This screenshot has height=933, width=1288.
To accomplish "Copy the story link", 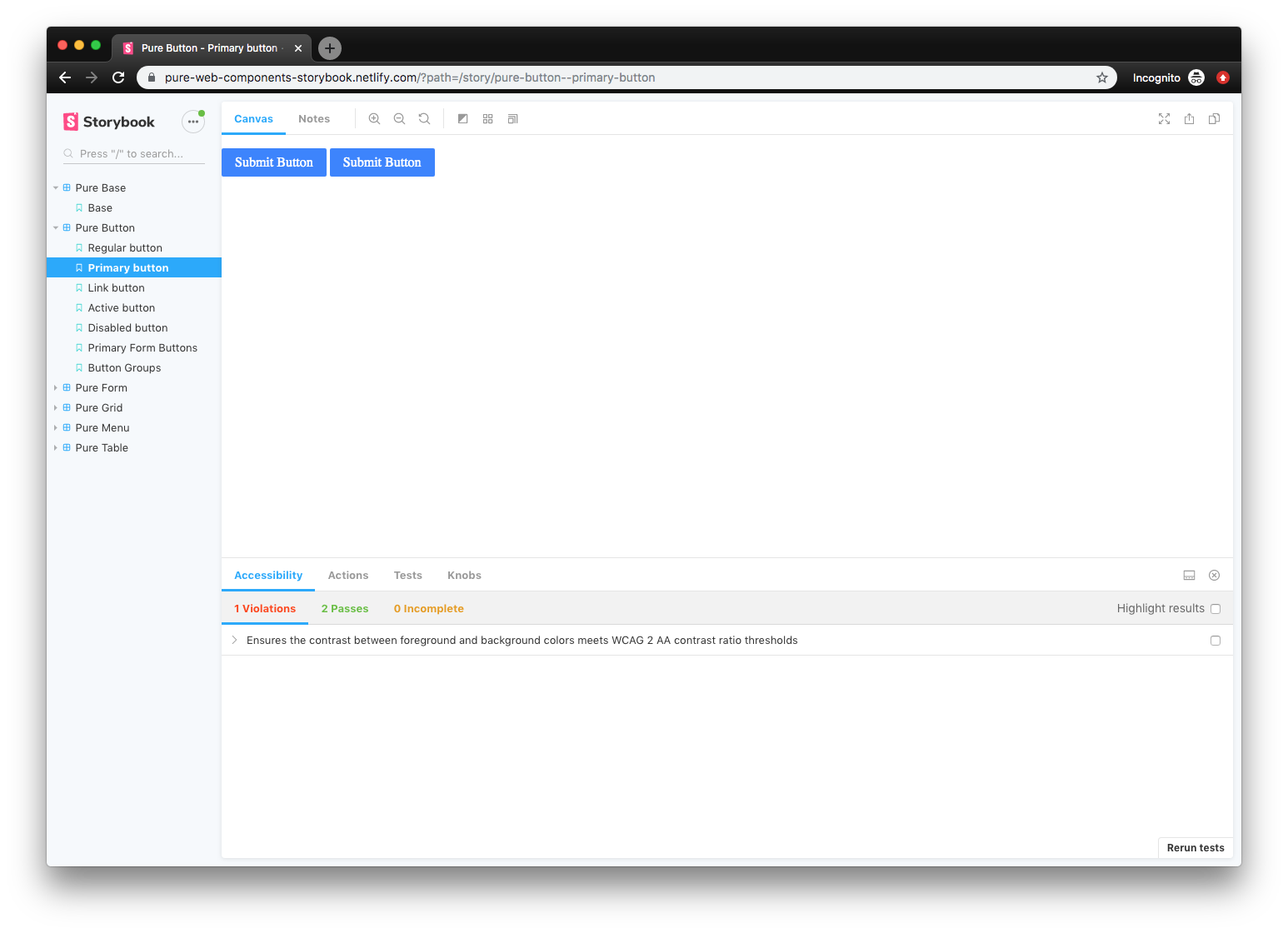I will click(x=1214, y=118).
